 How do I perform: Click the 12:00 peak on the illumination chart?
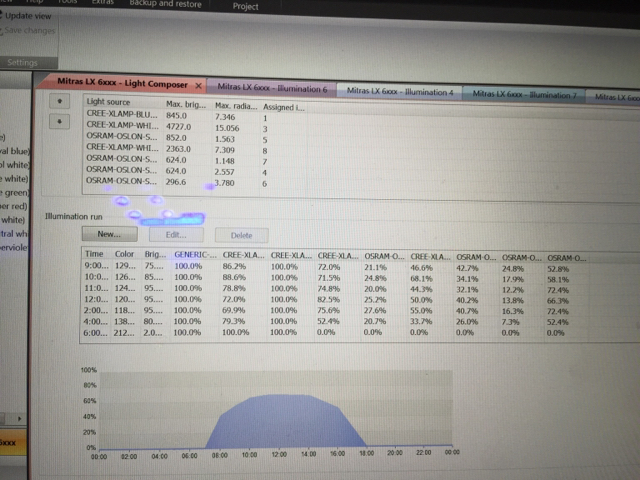pos(276,396)
